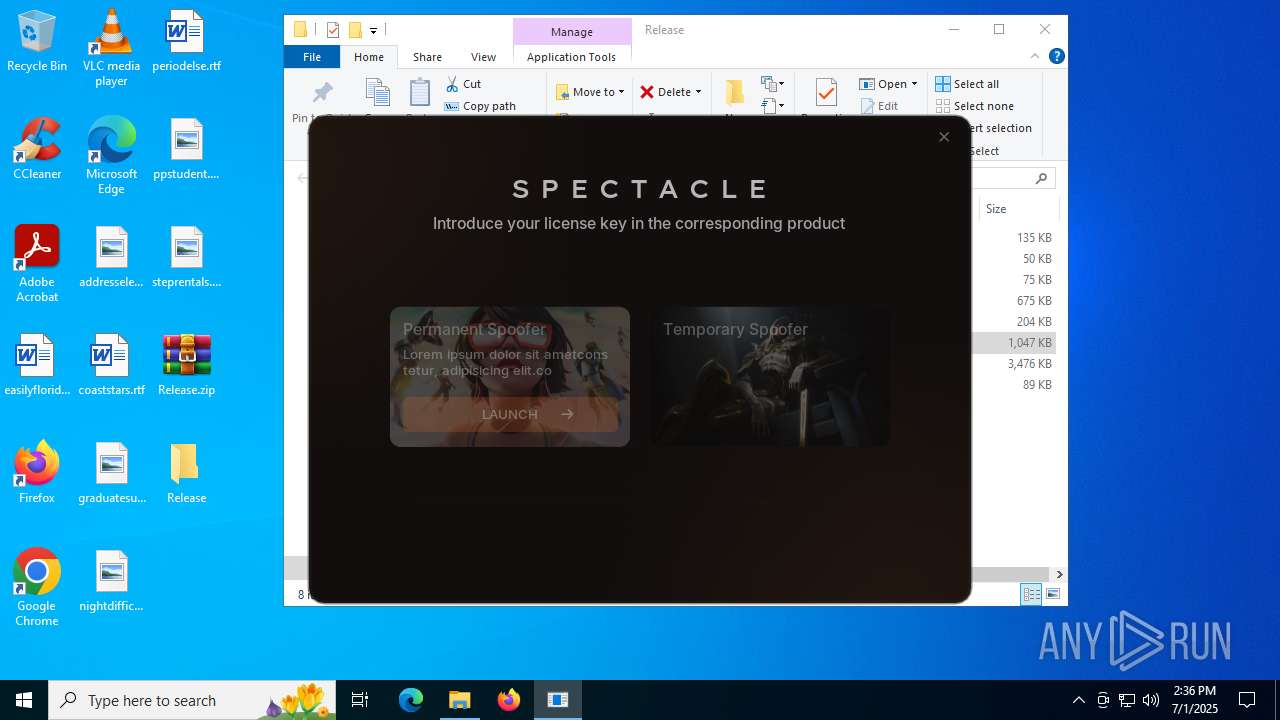Close the Spectacle dialog
1280x720 pixels.
click(944, 137)
